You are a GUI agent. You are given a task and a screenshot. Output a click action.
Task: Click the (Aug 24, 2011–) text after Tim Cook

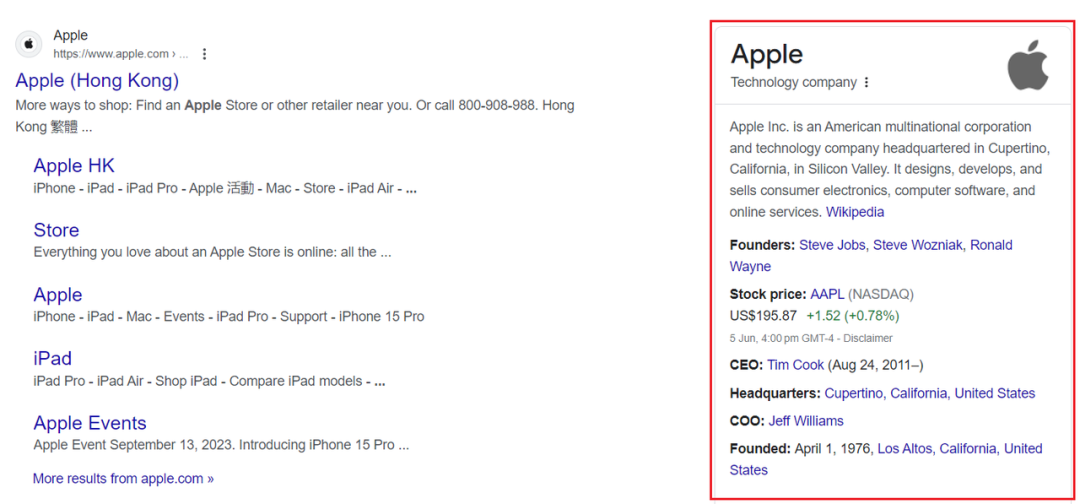point(875,365)
